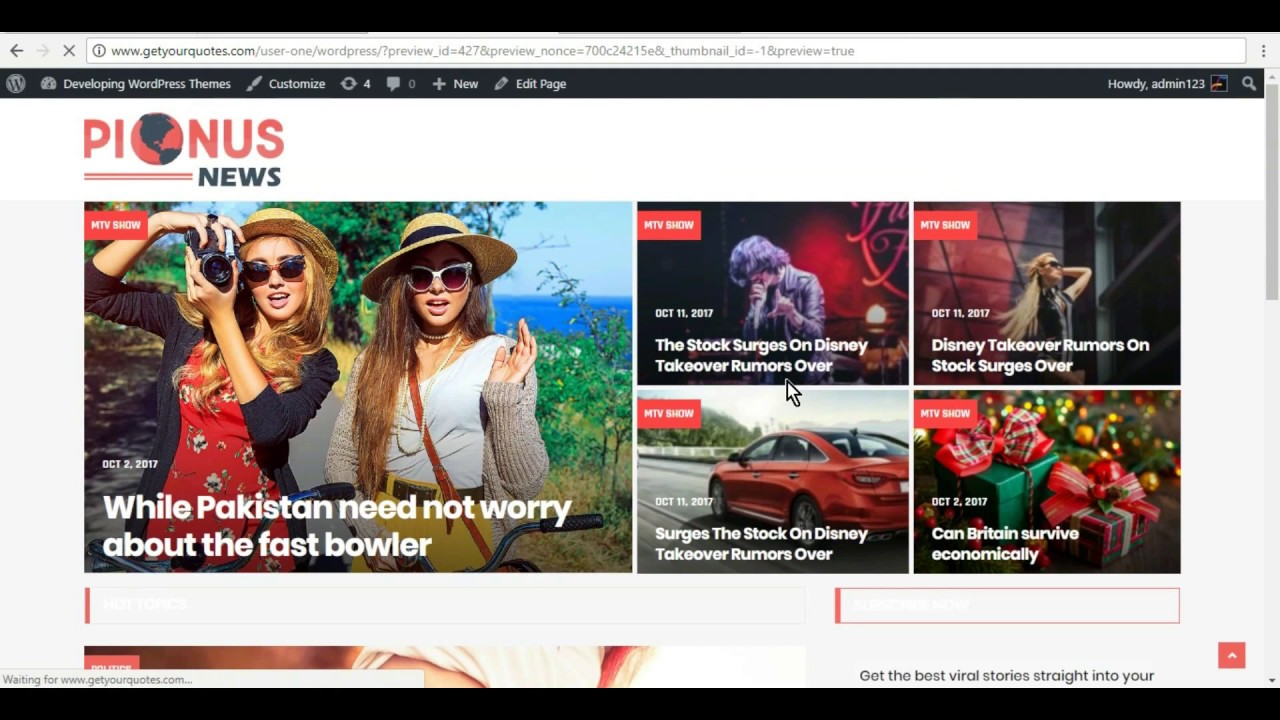Click the comments count 0 in admin bar
This screenshot has height=720, width=1280.
click(412, 84)
